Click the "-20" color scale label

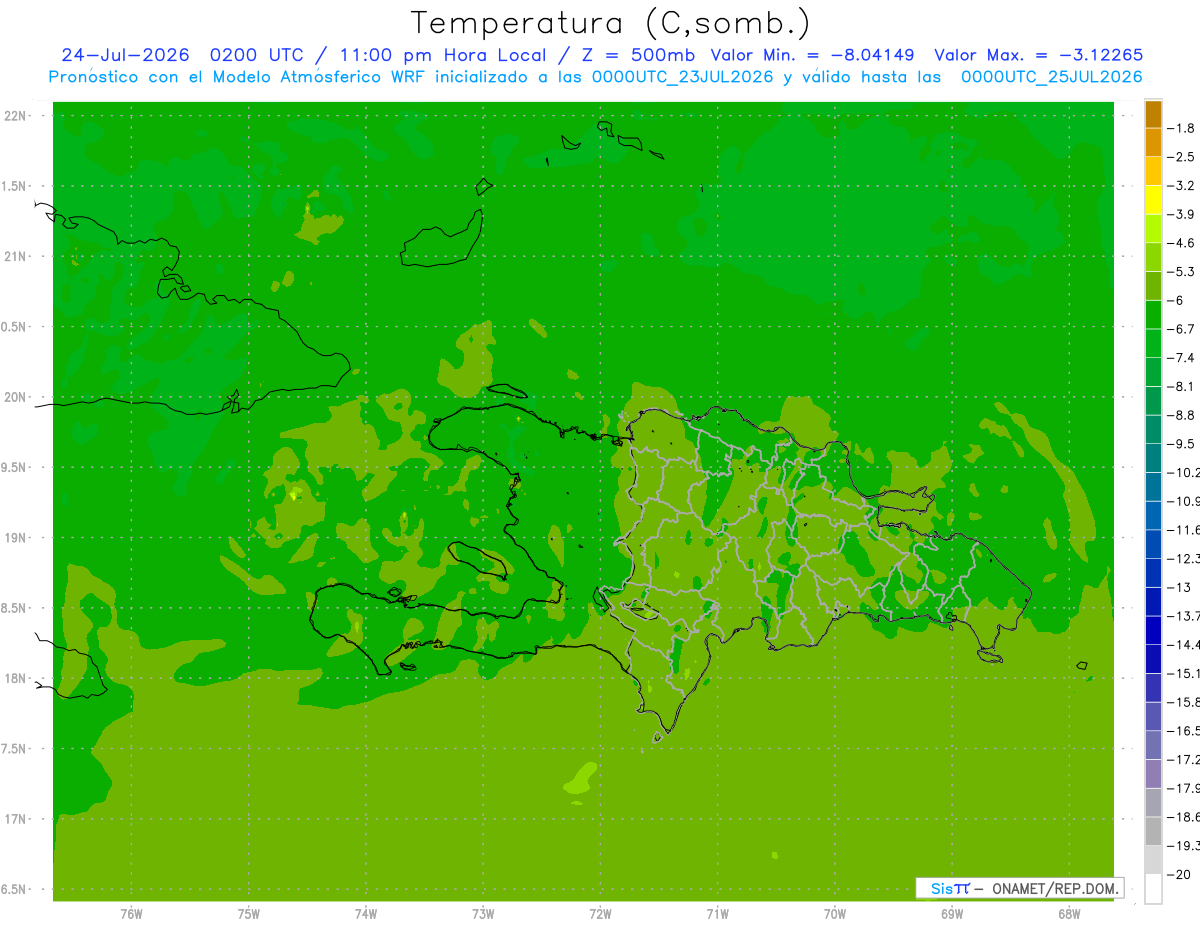(1177, 874)
